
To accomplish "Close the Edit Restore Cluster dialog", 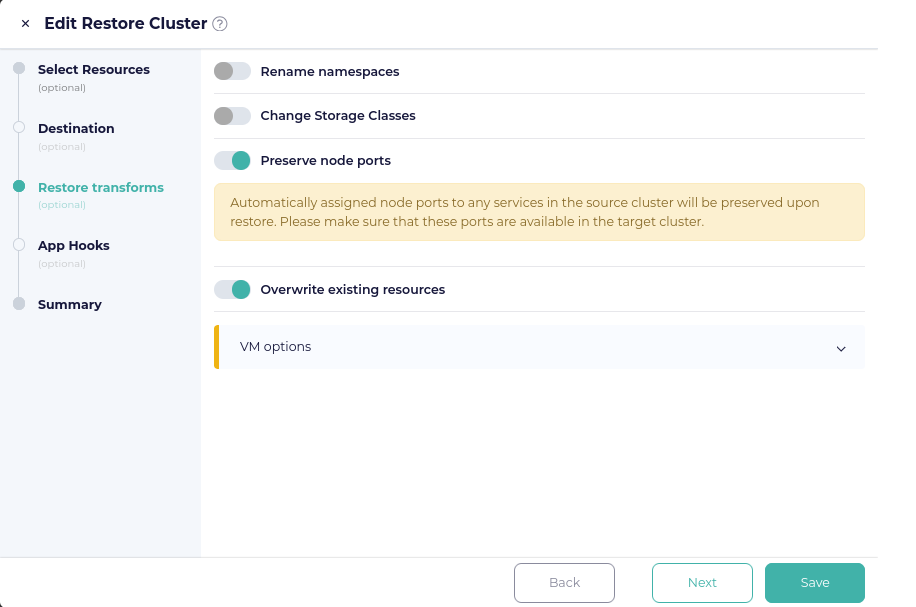I will 25,23.
